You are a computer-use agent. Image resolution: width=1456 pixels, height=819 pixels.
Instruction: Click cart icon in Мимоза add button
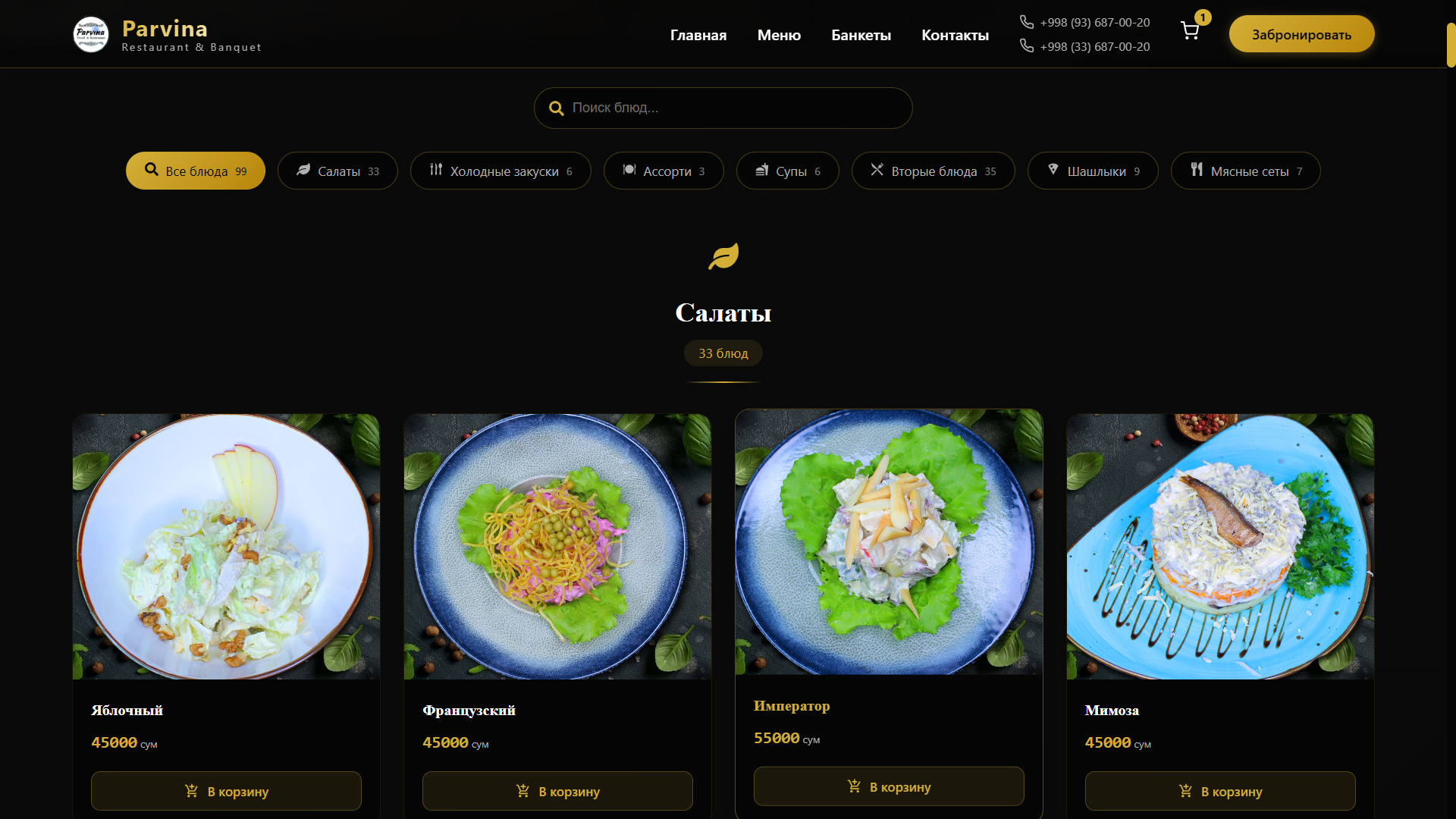tap(1185, 791)
